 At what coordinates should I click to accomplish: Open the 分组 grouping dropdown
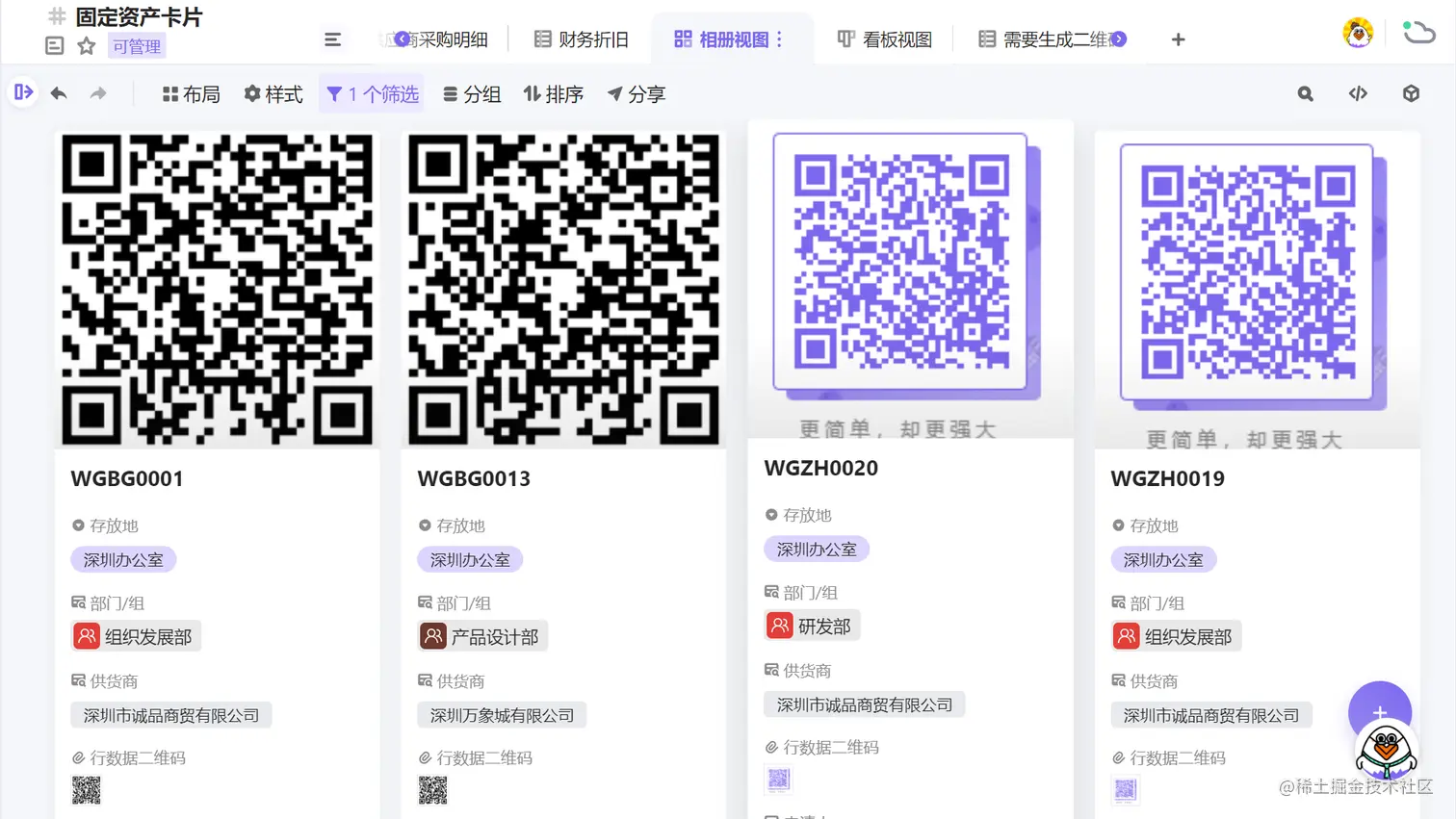tap(472, 93)
